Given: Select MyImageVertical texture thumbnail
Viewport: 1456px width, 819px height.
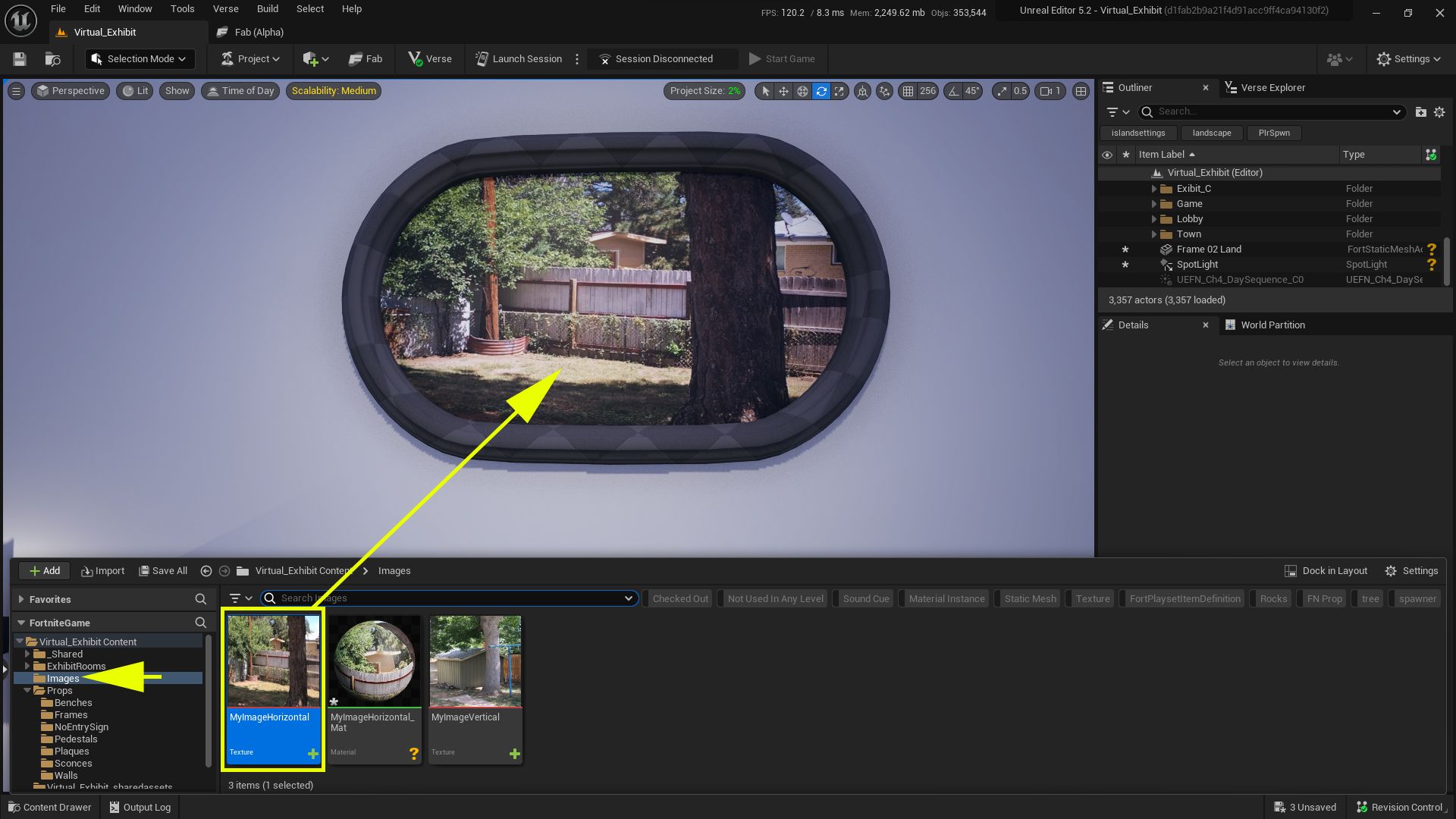Looking at the screenshot, I should pos(475,689).
